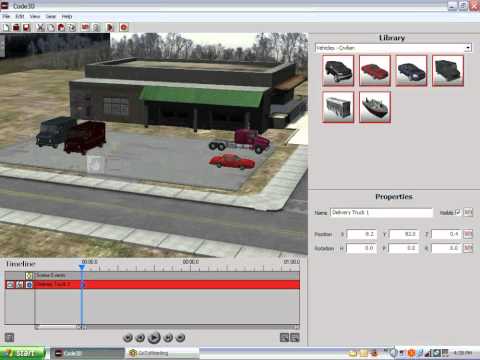This screenshot has width=480, height=360.
Task: Click the timeline zoom-out icon
Action: tap(295, 338)
